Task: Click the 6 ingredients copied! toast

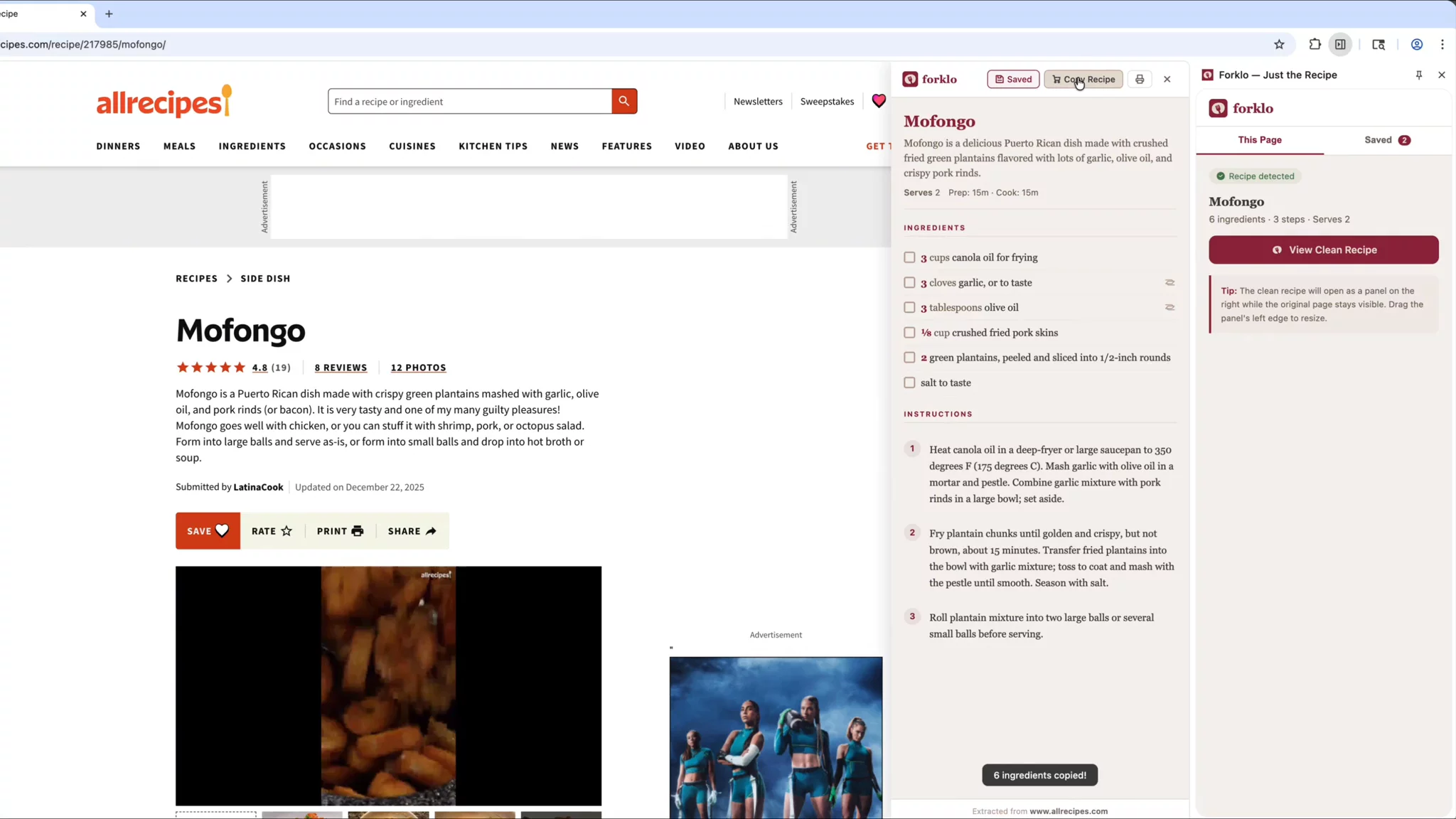Action: coord(1039,775)
